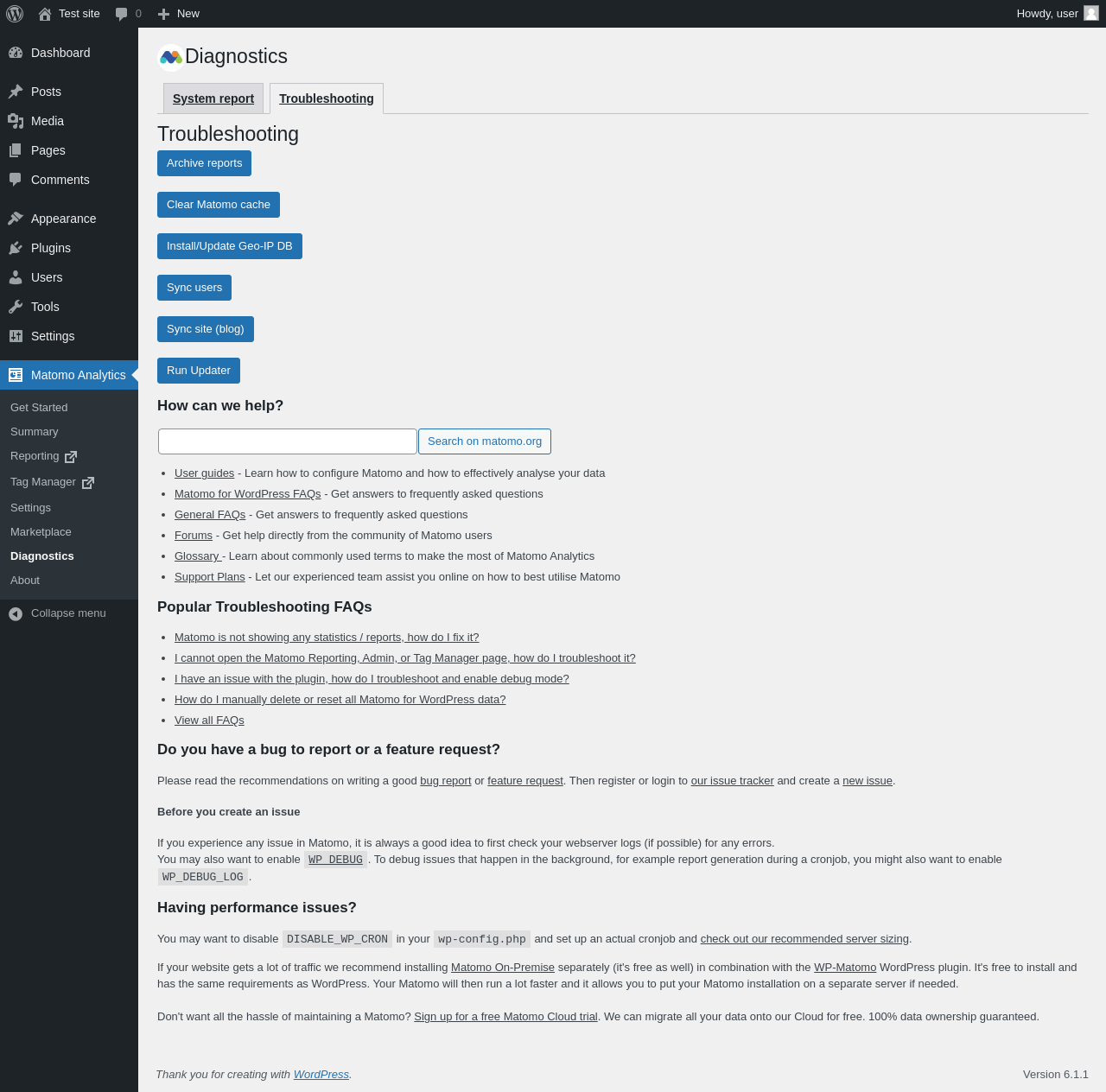Click the Clear Matomo cache button

coord(219,205)
